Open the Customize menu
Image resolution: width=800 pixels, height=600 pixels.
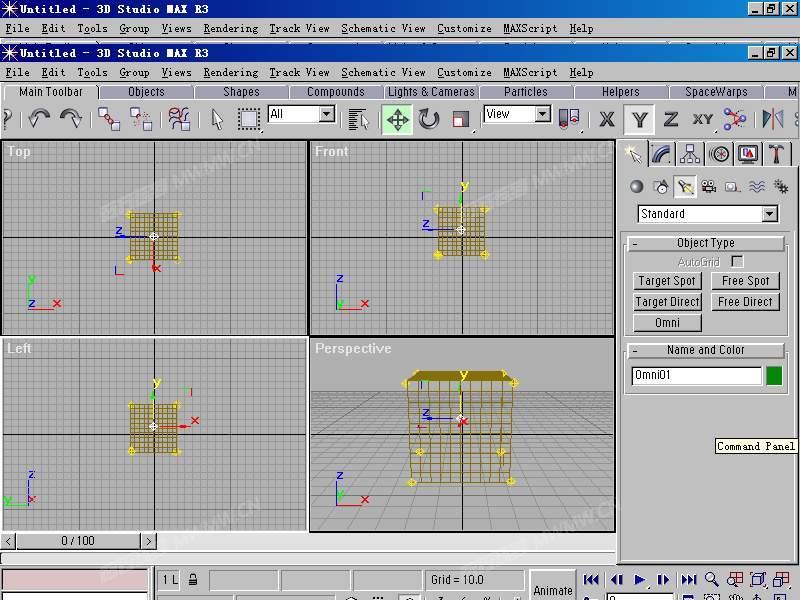point(464,72)
